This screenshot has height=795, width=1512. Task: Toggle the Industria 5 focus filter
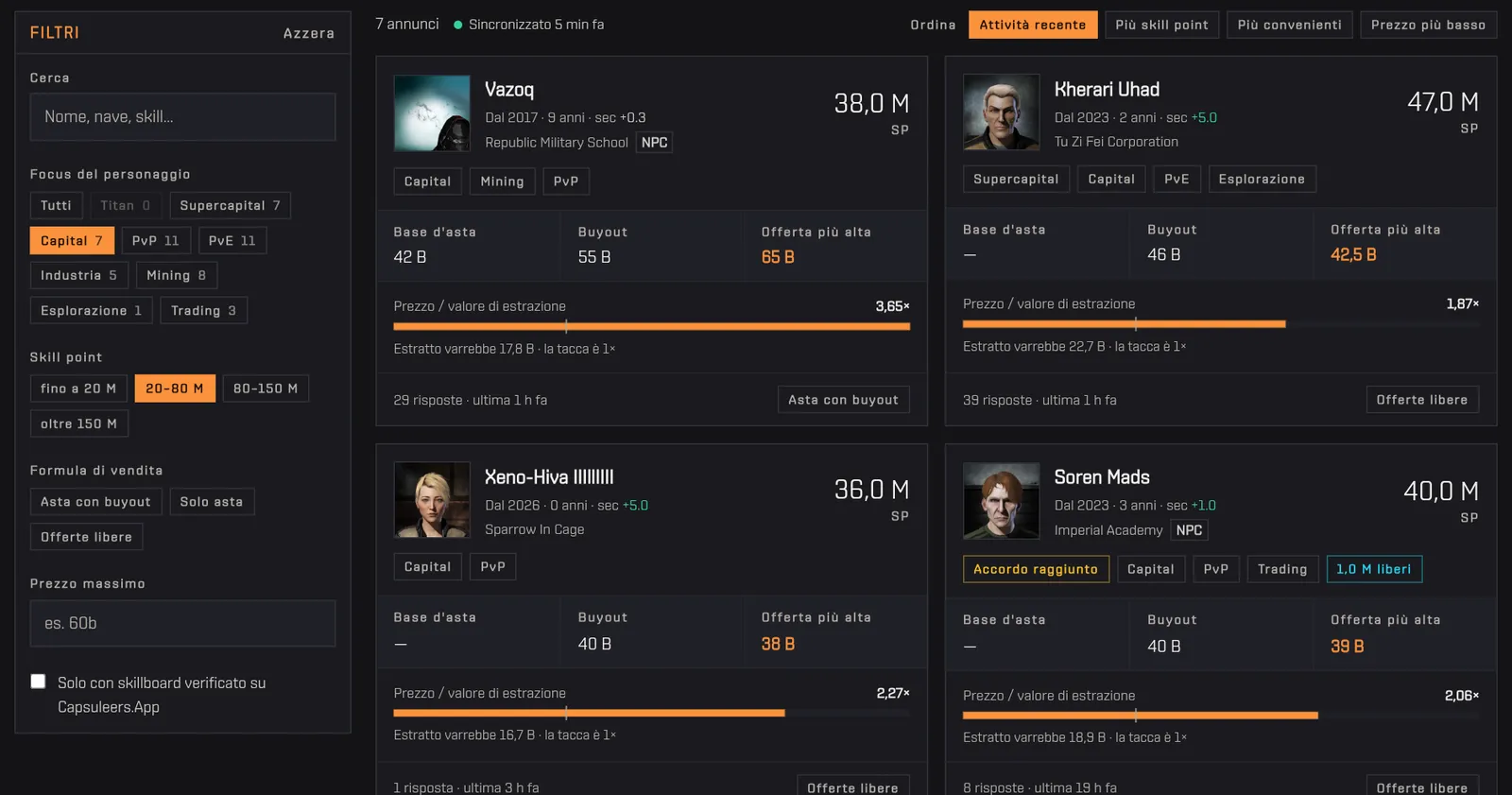click(x=79, y=275)
